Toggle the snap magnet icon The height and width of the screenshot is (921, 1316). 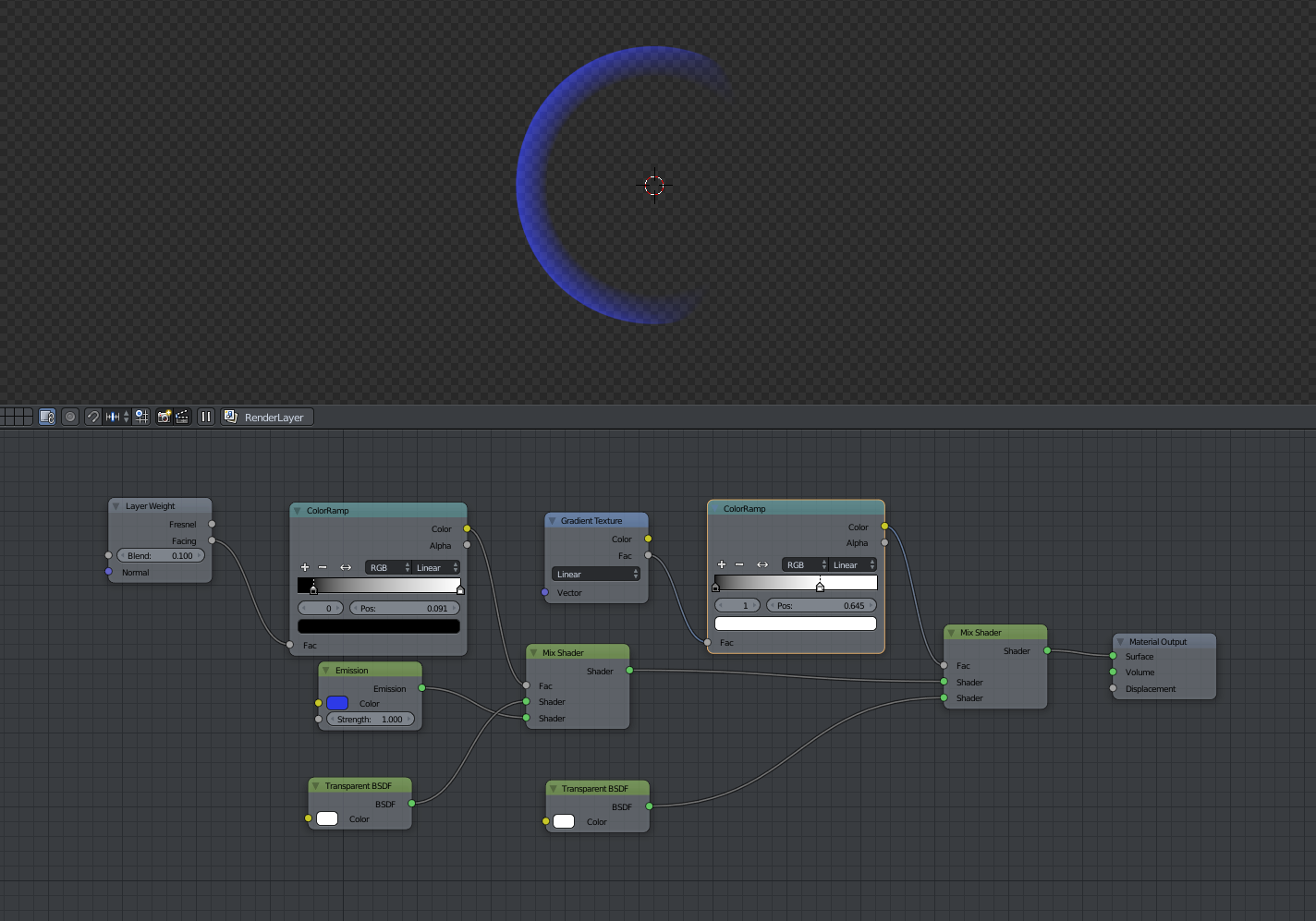(92, 417)
